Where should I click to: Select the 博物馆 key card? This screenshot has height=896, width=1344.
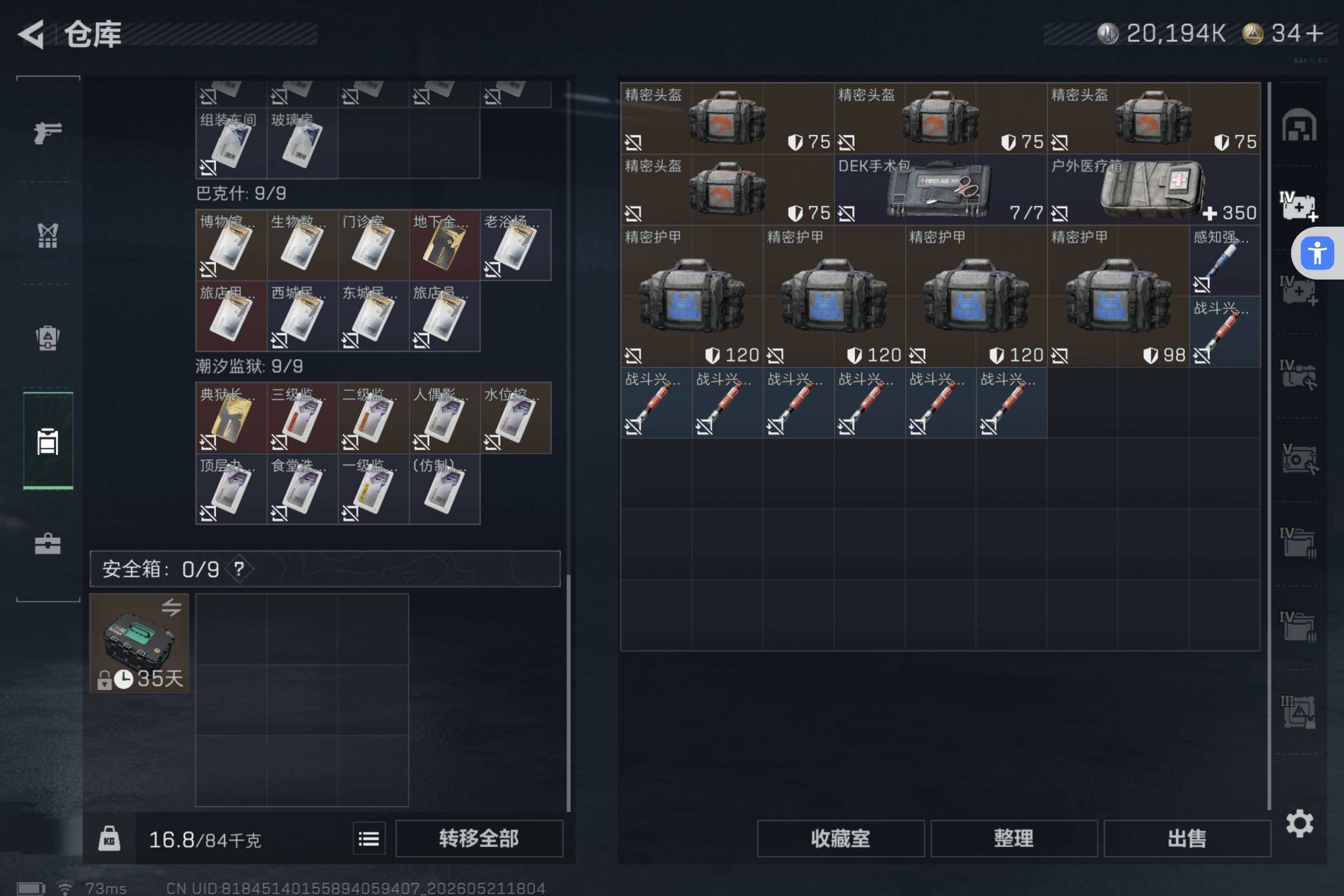[231, 245]
